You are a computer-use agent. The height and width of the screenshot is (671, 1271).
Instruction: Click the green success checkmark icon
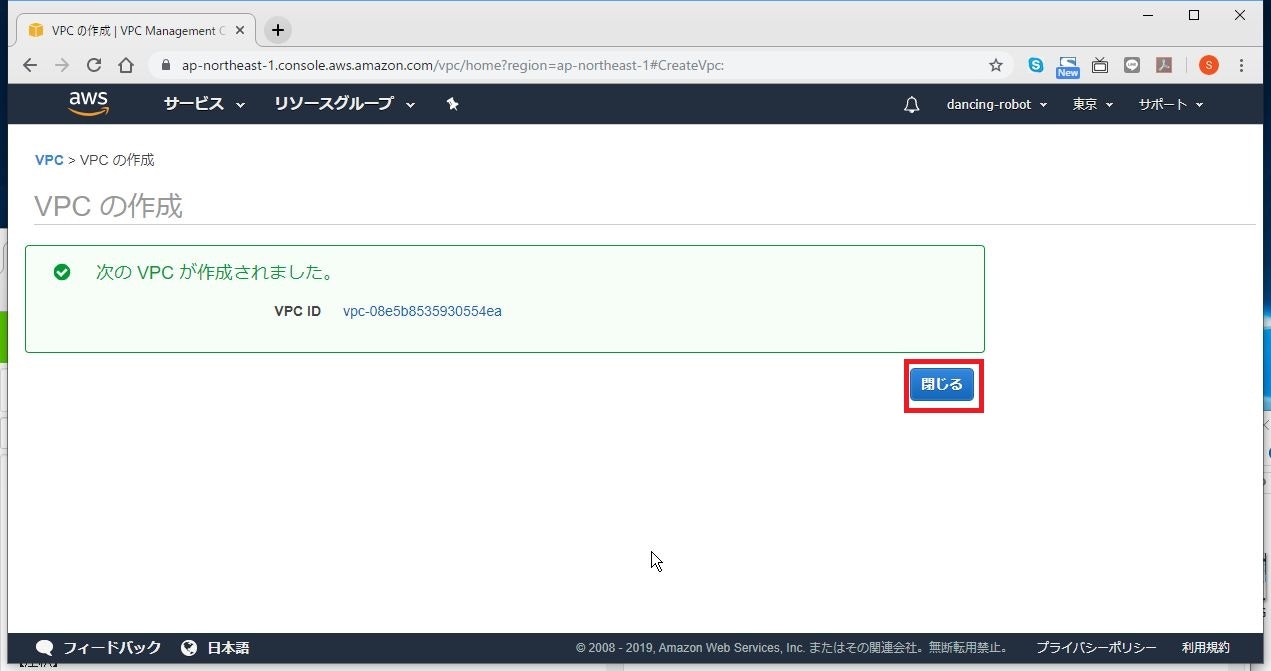click(x=62, y=272)
